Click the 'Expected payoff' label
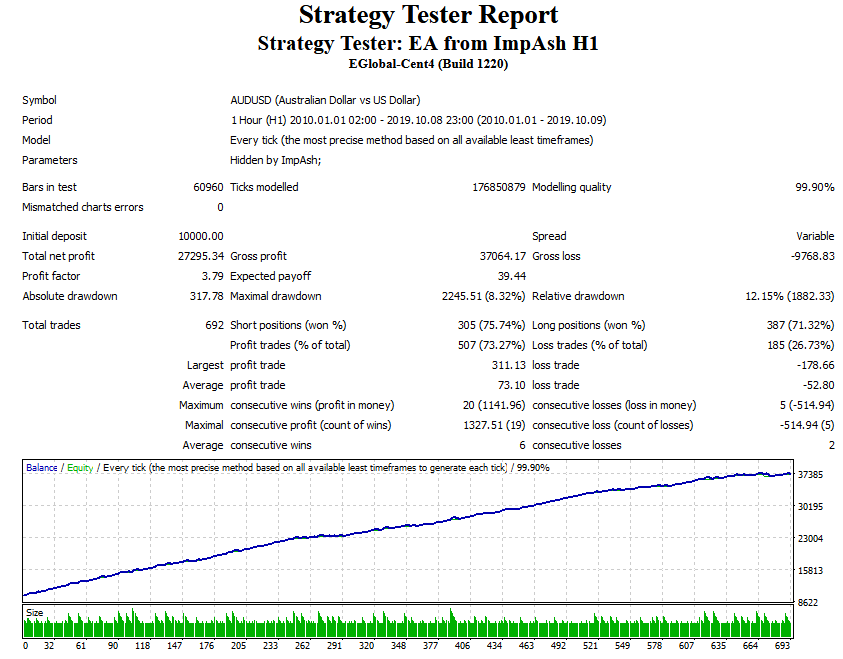The width and height of the screenshot is (843, 659). coord(270,276)
